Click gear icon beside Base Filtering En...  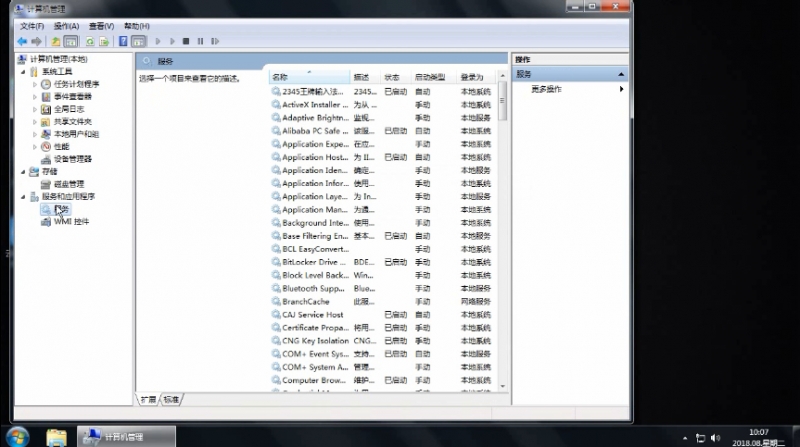tap(276, 236)
